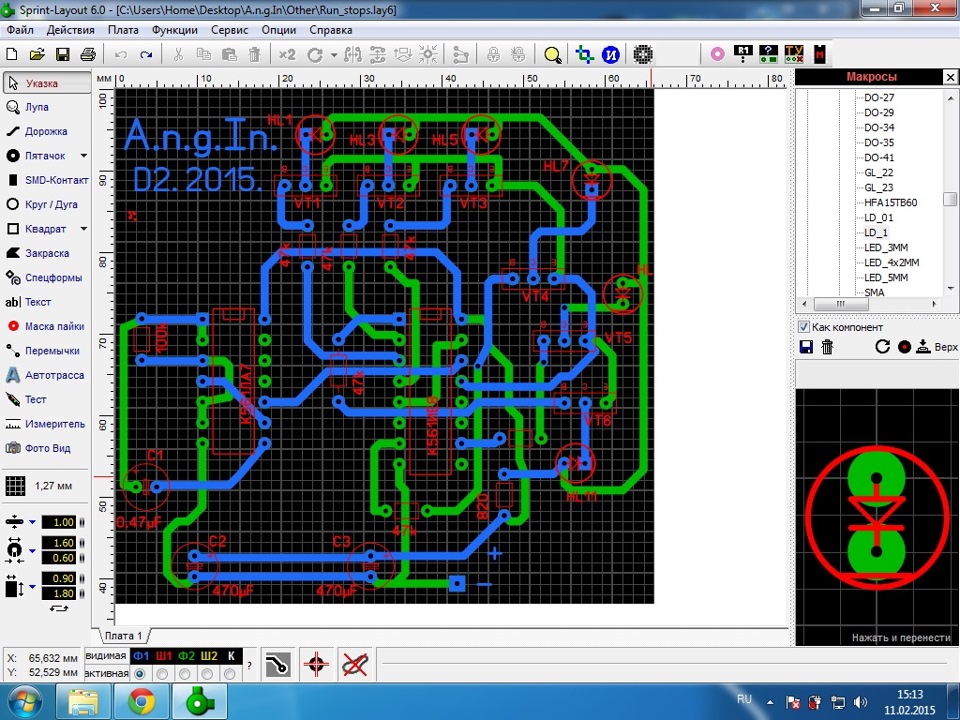960x720 pixels.
Task: Click the x2 duplicate icon
Action: [287, 54]
